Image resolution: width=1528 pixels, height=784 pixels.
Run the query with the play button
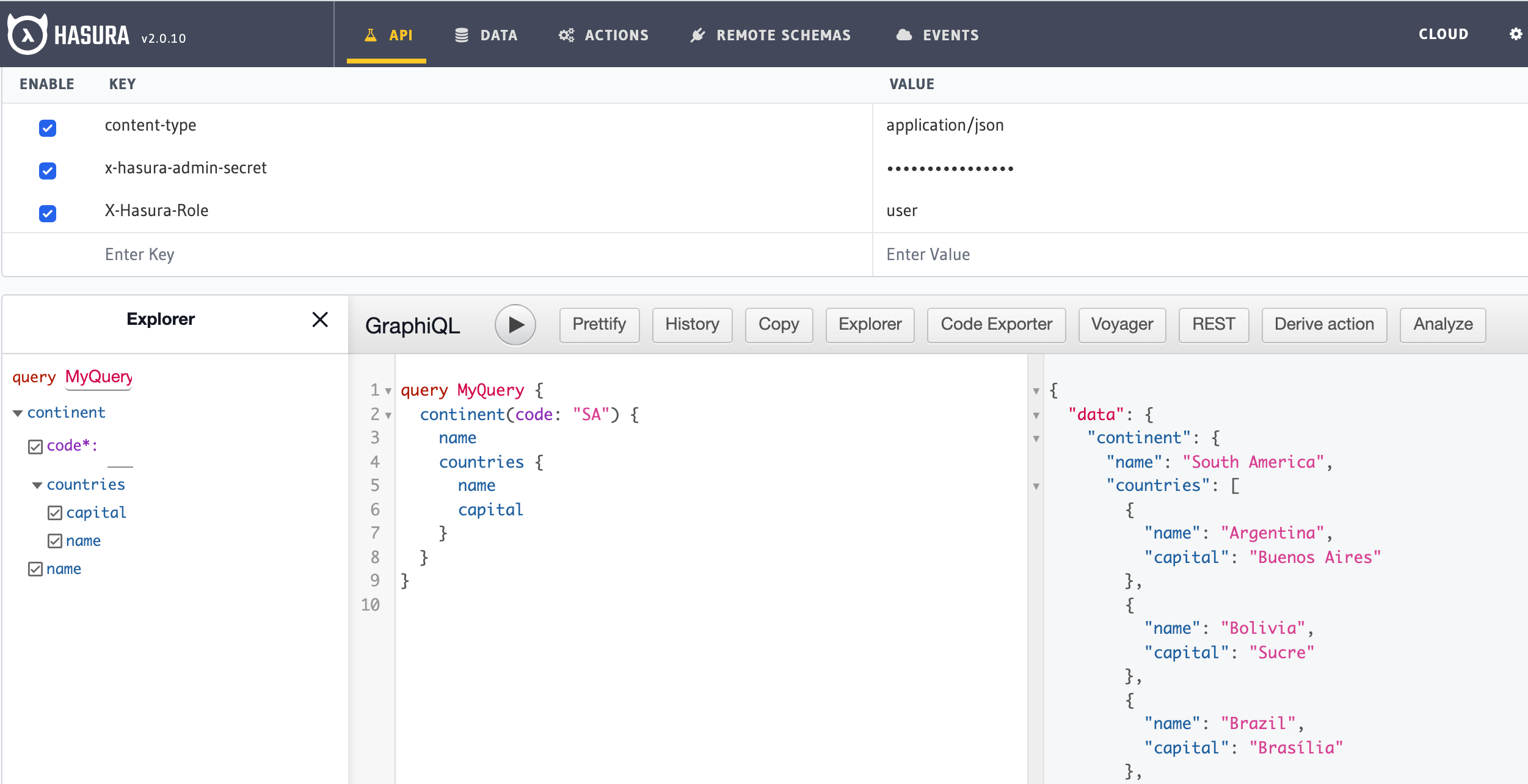tap(515, 325)
